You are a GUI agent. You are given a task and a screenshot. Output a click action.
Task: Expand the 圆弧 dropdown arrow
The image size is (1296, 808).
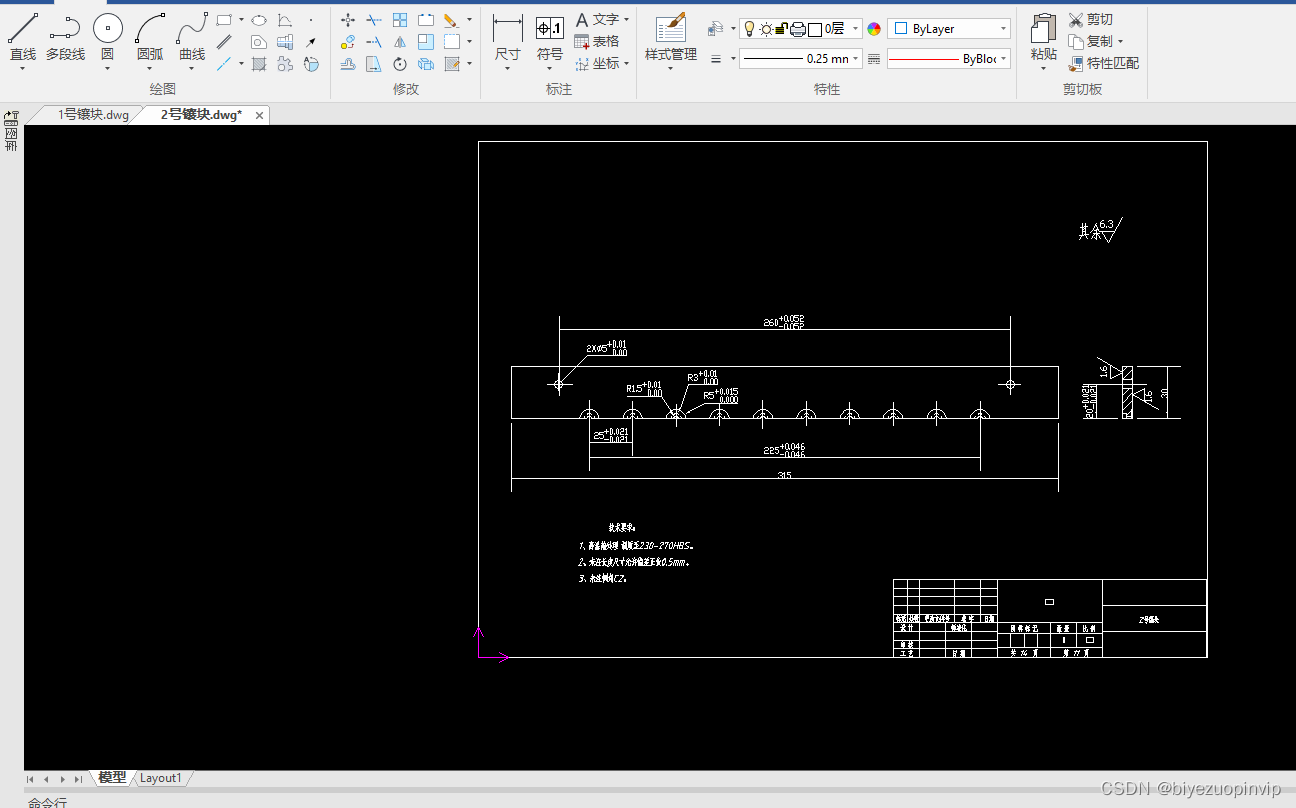[150, 69]
